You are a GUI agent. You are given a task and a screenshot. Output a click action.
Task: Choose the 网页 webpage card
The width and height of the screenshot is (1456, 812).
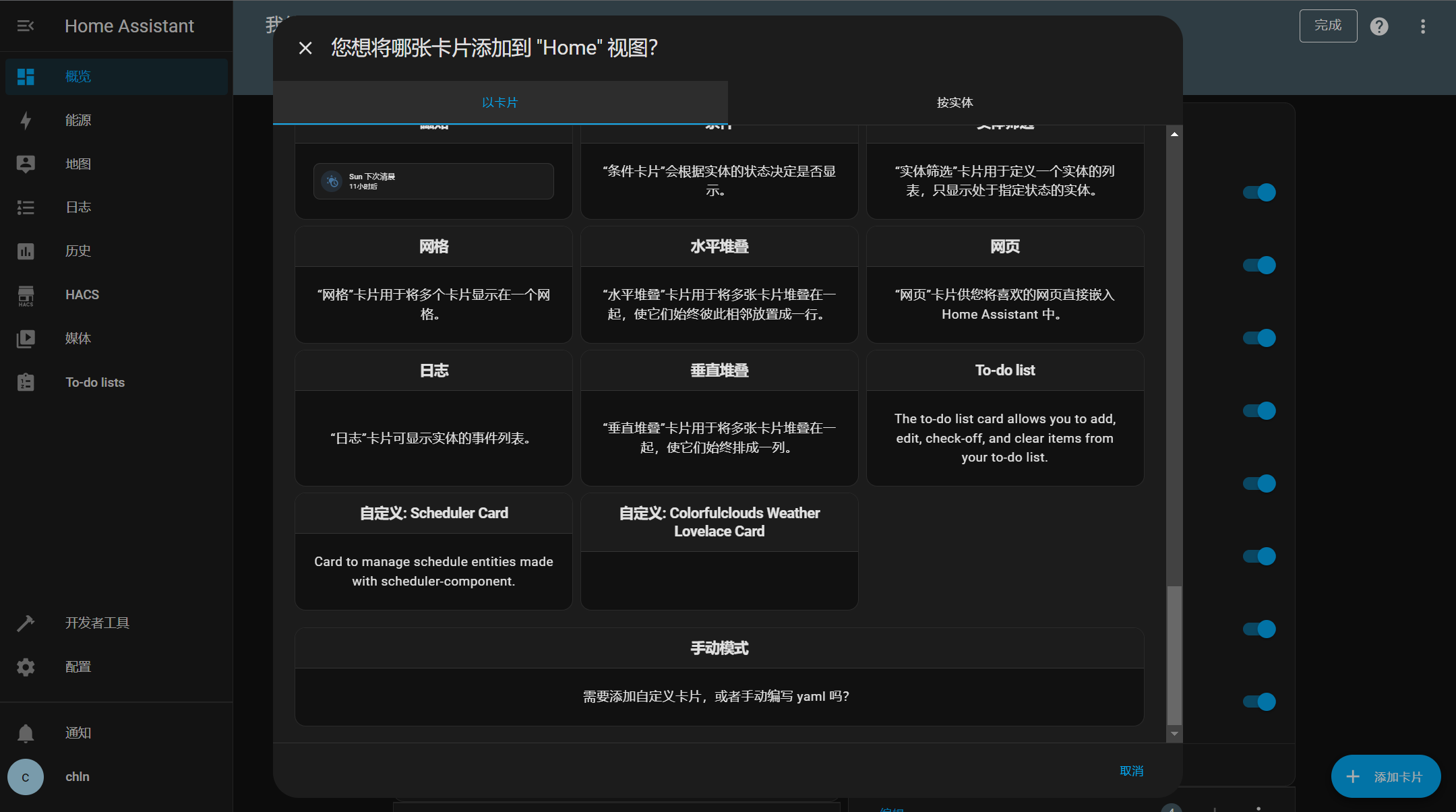pos(1005,284)
